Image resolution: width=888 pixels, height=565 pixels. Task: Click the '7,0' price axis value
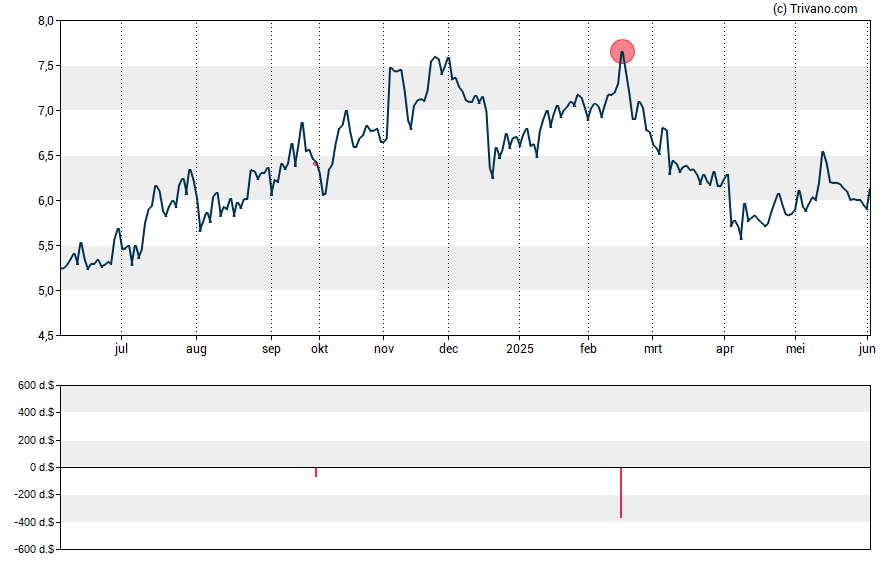46,111
